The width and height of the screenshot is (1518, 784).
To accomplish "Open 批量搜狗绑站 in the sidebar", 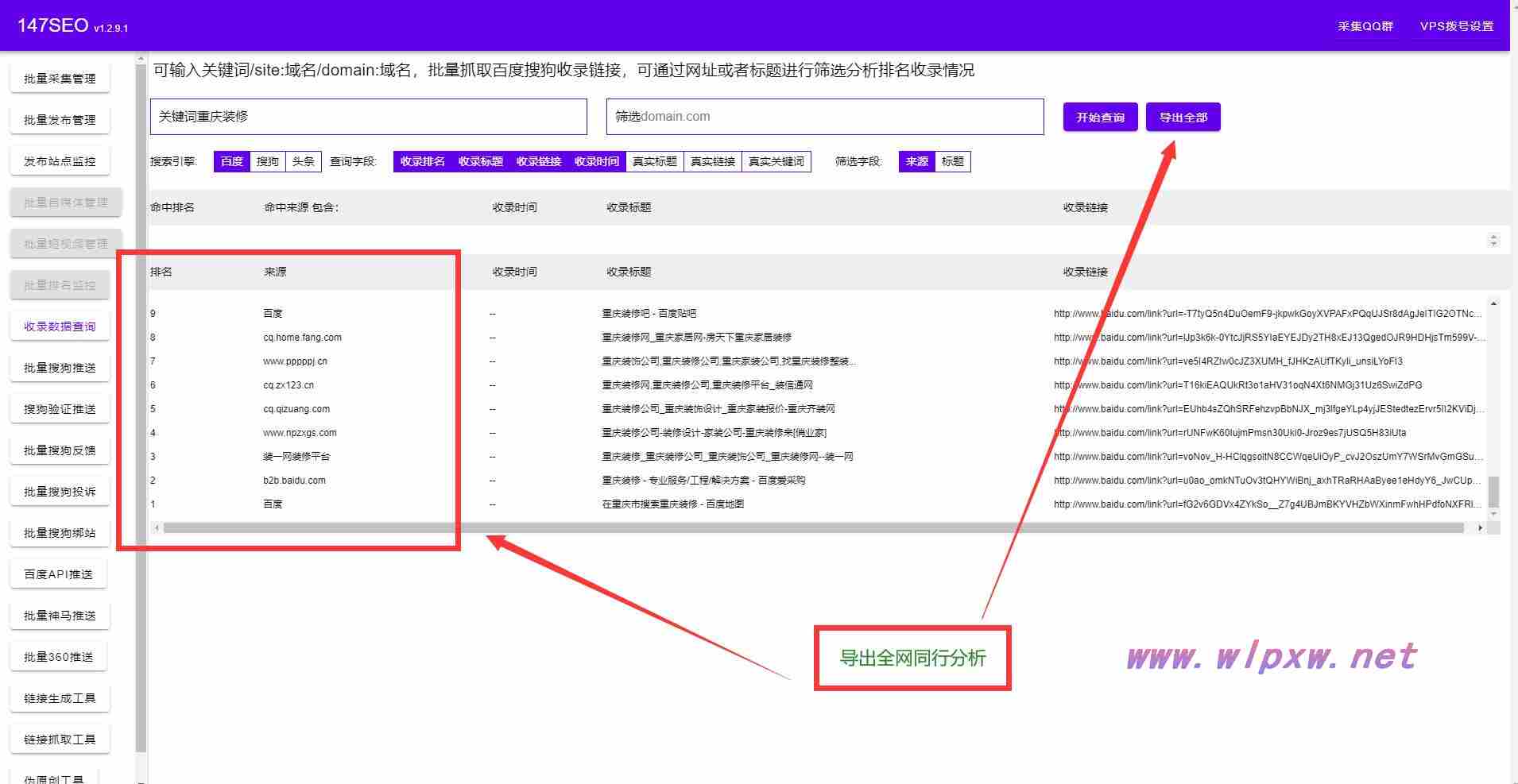I will coord(60,533).
